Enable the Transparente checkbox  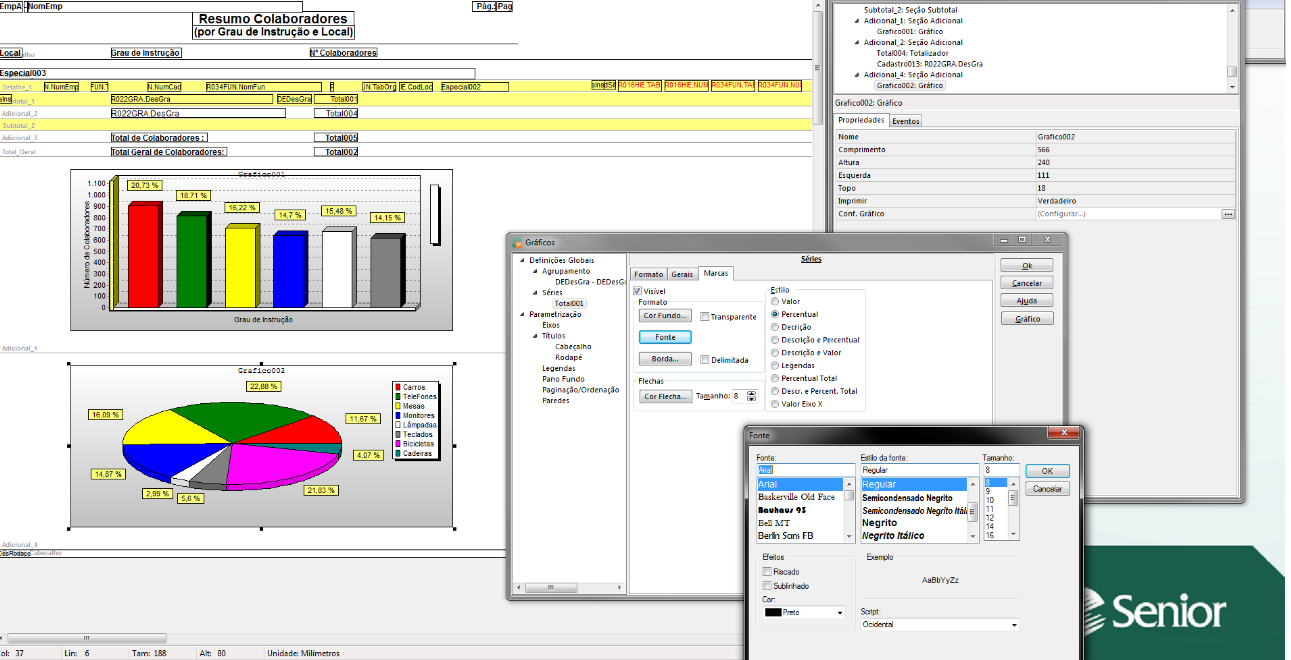pyautogui.click(x=705, y=317)
